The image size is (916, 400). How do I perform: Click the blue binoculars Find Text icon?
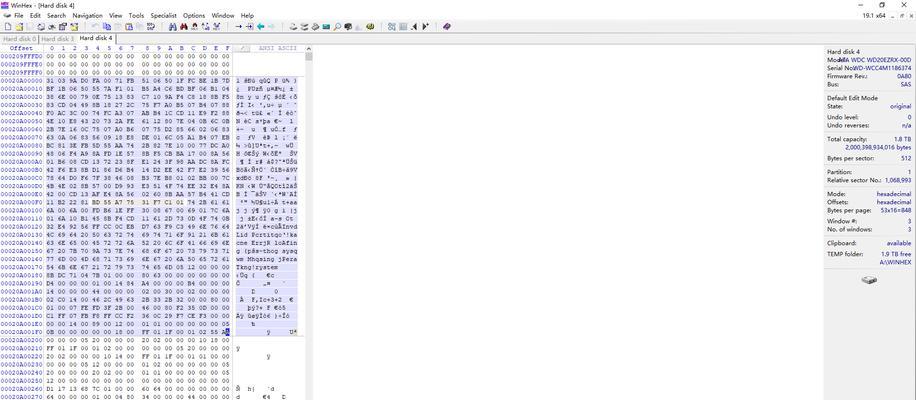click(x=172, y=26)
